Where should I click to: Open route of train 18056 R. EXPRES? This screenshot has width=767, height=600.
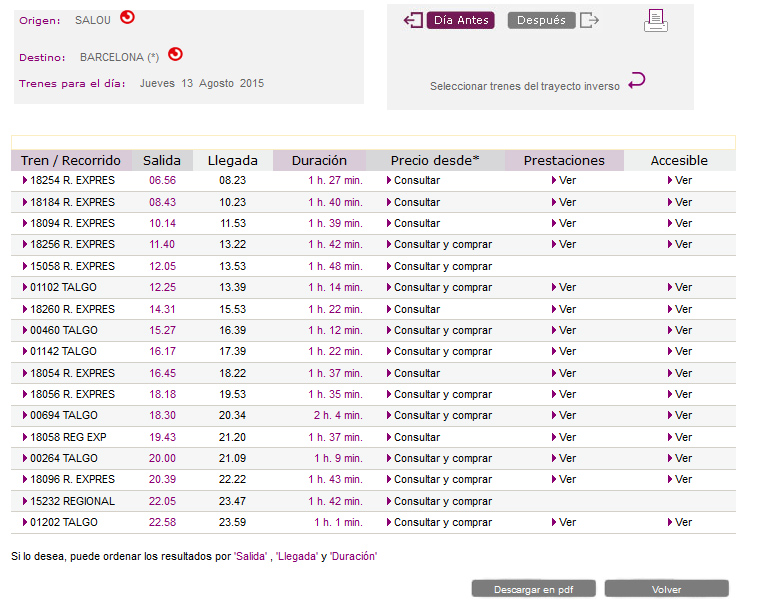(x=69, y=395)
